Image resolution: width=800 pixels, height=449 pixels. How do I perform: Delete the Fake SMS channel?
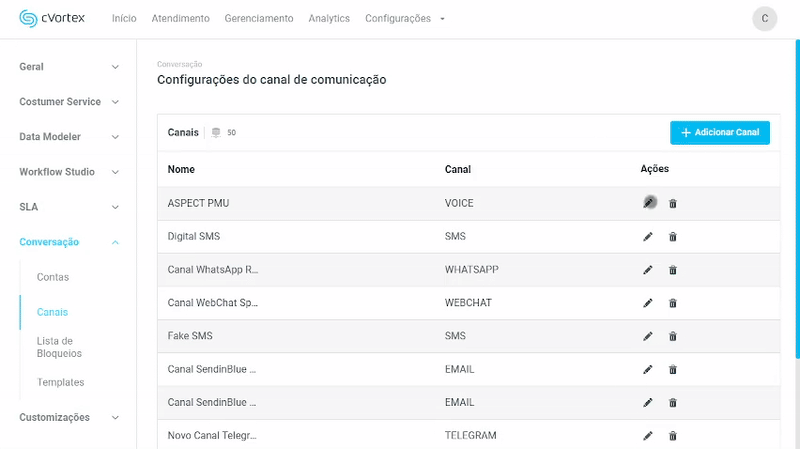point(673,336)
